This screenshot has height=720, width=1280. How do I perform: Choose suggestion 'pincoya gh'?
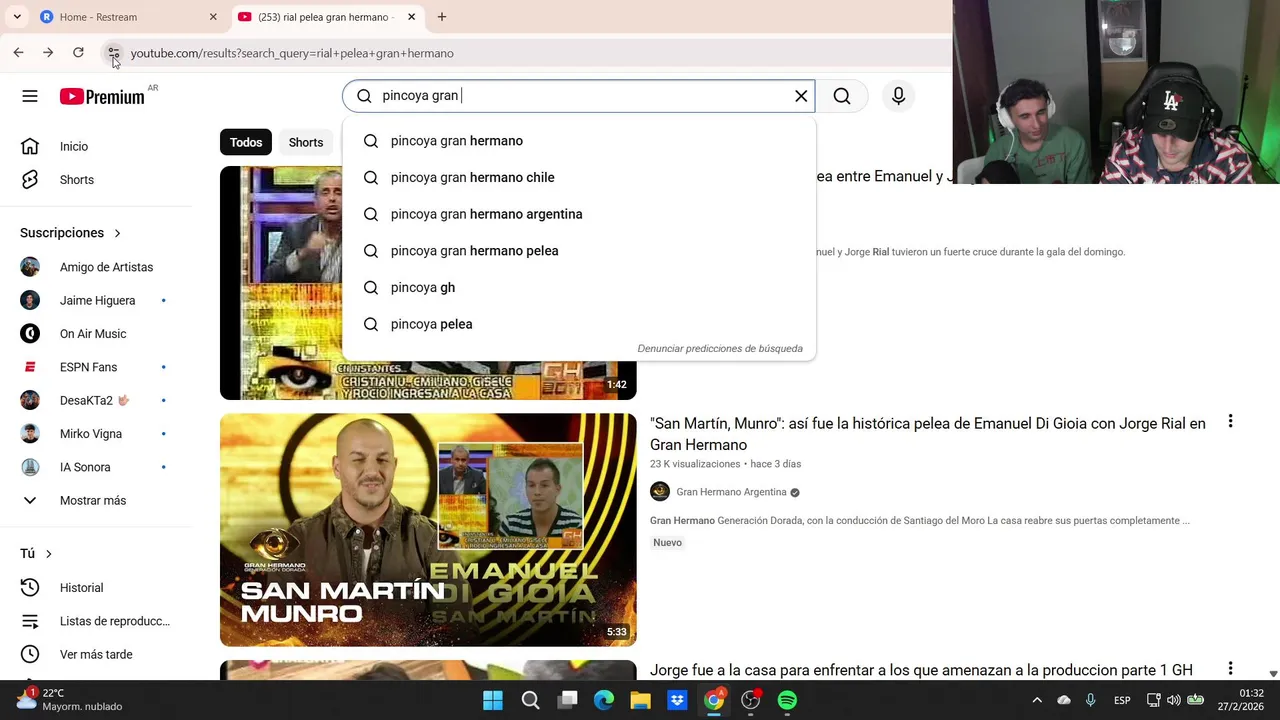point(579,288)
